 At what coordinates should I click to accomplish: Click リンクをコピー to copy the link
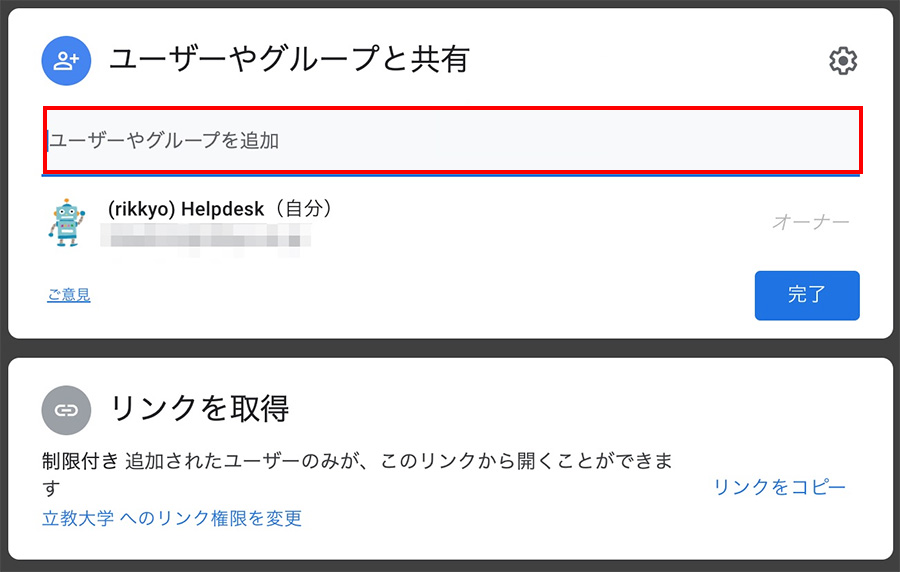(x=779, y=487)
